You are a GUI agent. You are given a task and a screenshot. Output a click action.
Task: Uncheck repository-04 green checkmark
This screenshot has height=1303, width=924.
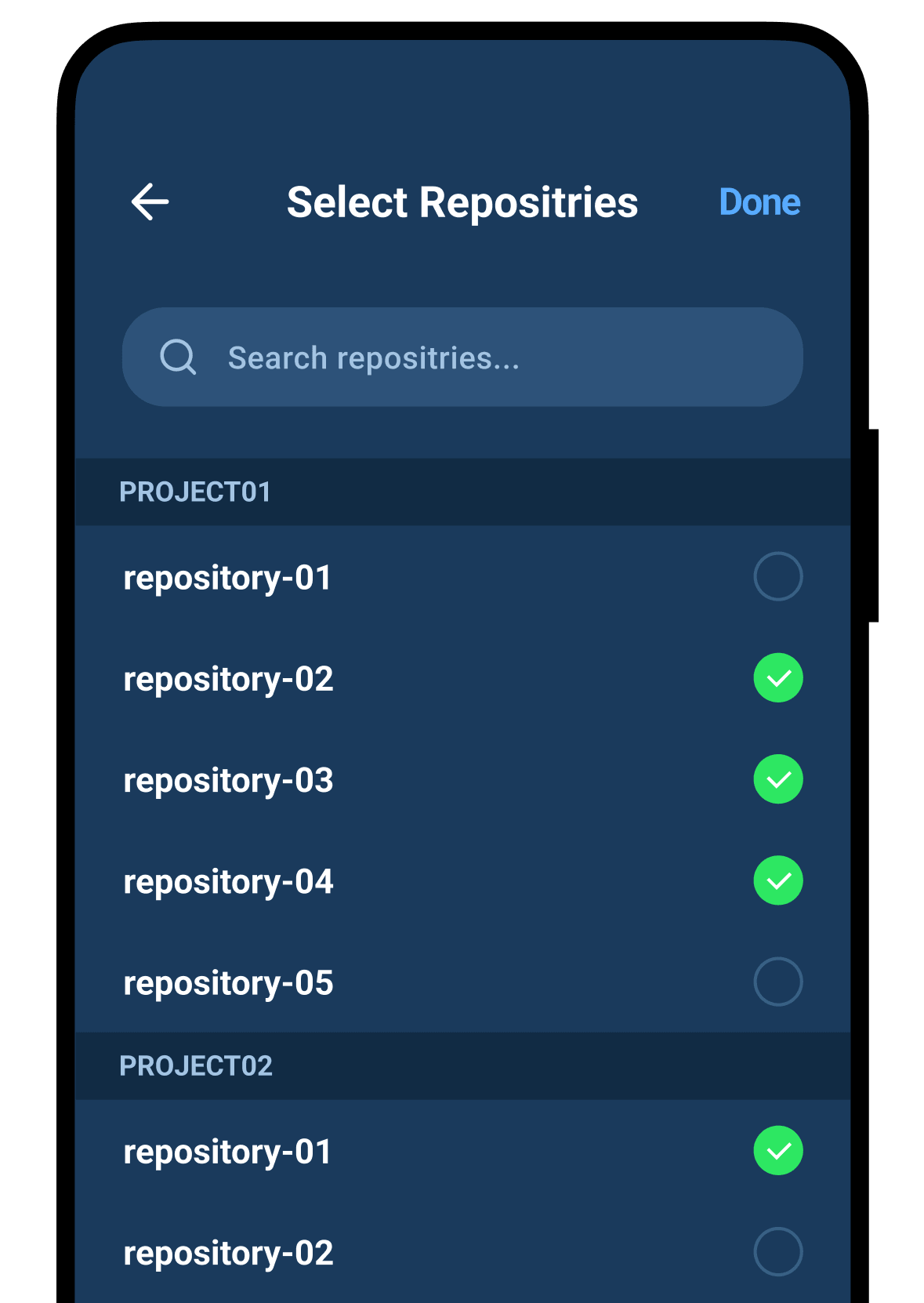(x=777, y=880)
